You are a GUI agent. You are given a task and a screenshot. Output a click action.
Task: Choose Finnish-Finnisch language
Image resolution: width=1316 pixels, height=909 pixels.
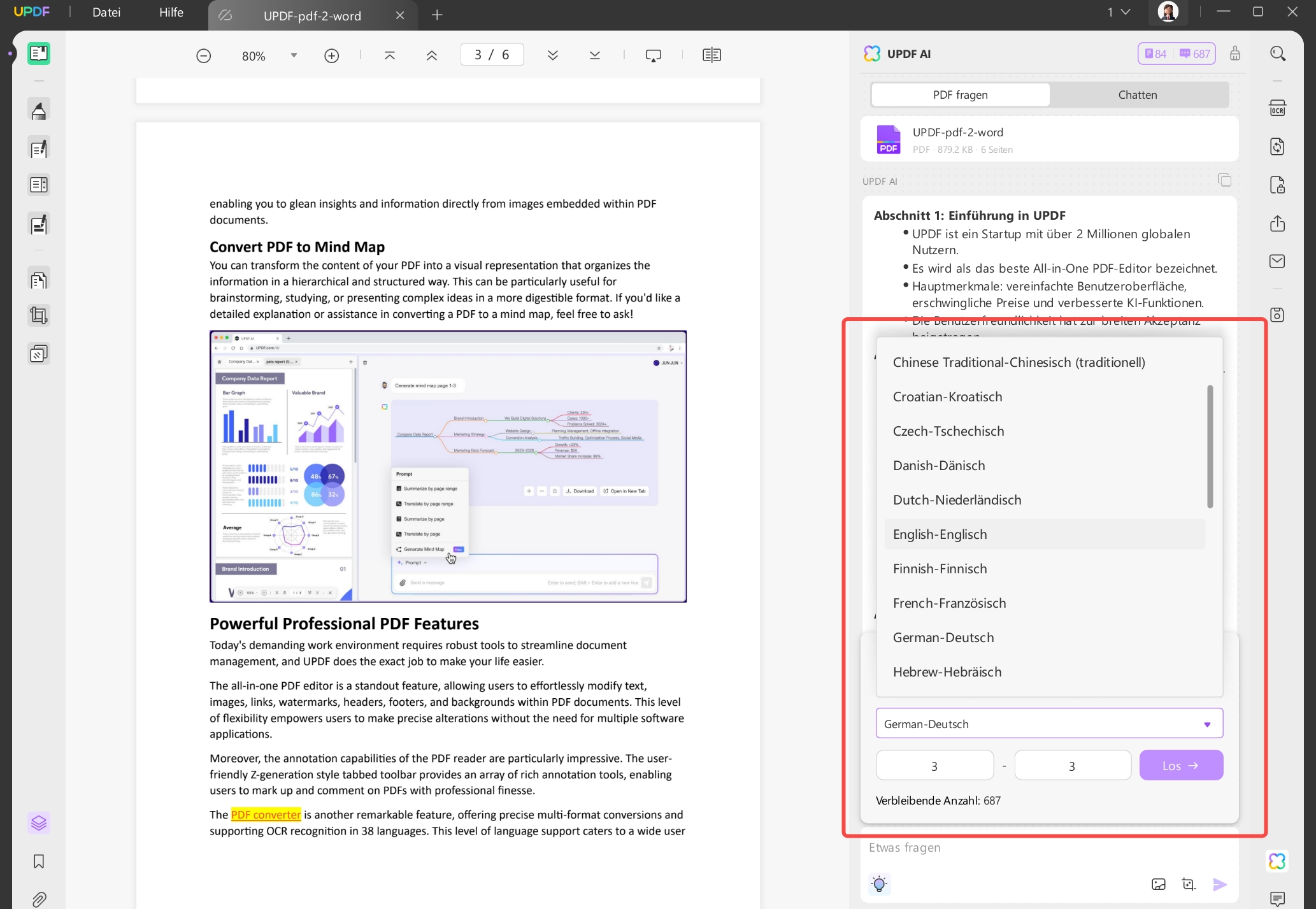[x=1045, y=568]
